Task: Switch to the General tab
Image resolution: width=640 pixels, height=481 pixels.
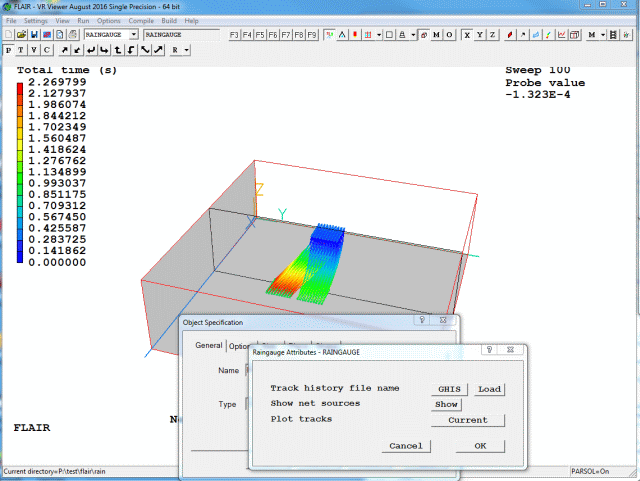Action: [x=208, y=346]
